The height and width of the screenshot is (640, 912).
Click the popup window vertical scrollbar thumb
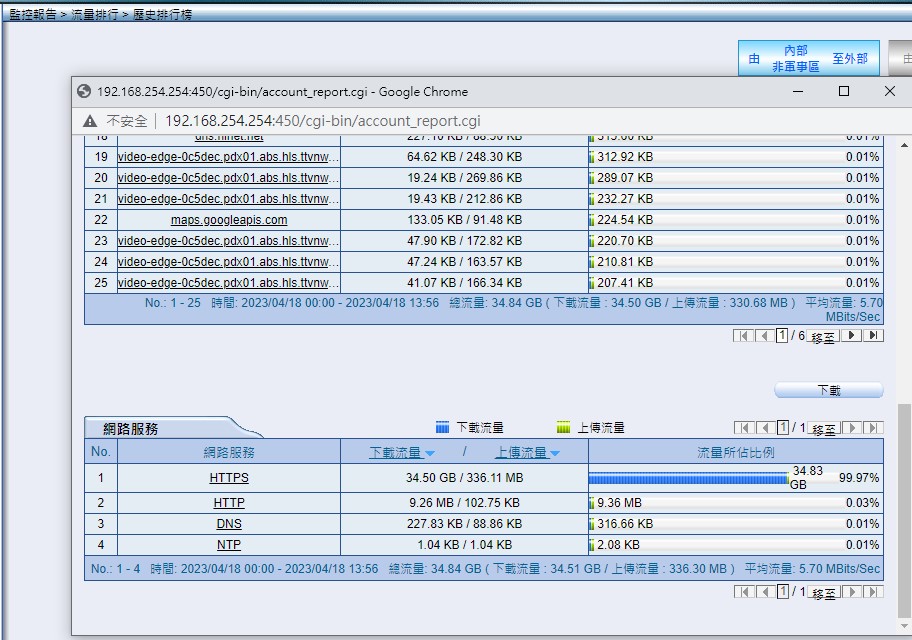coord(904,510)
